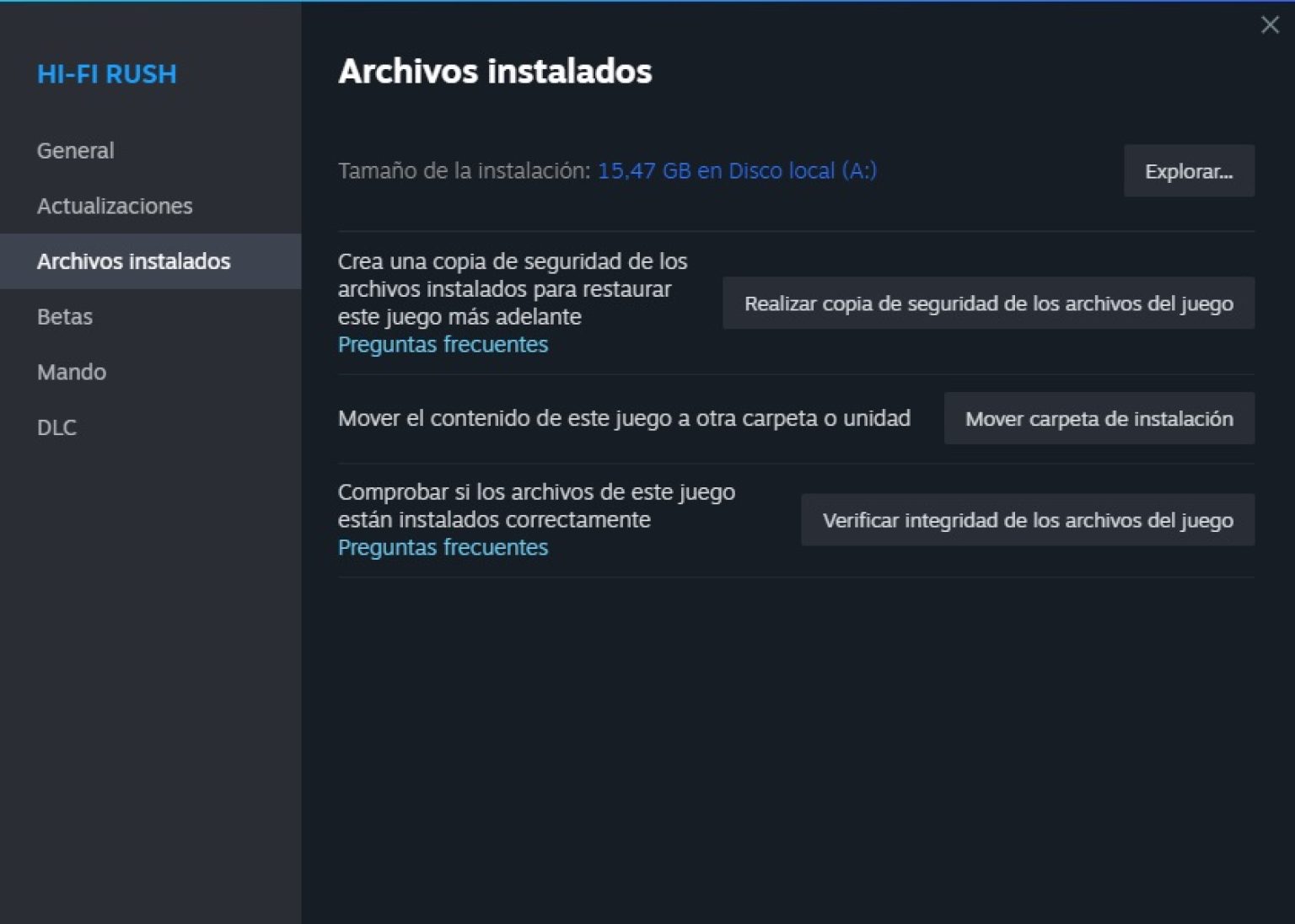The width and height of the screenshot is (1295, 924).
Task: Close the properties window with the X
Action: (1270, 25)
